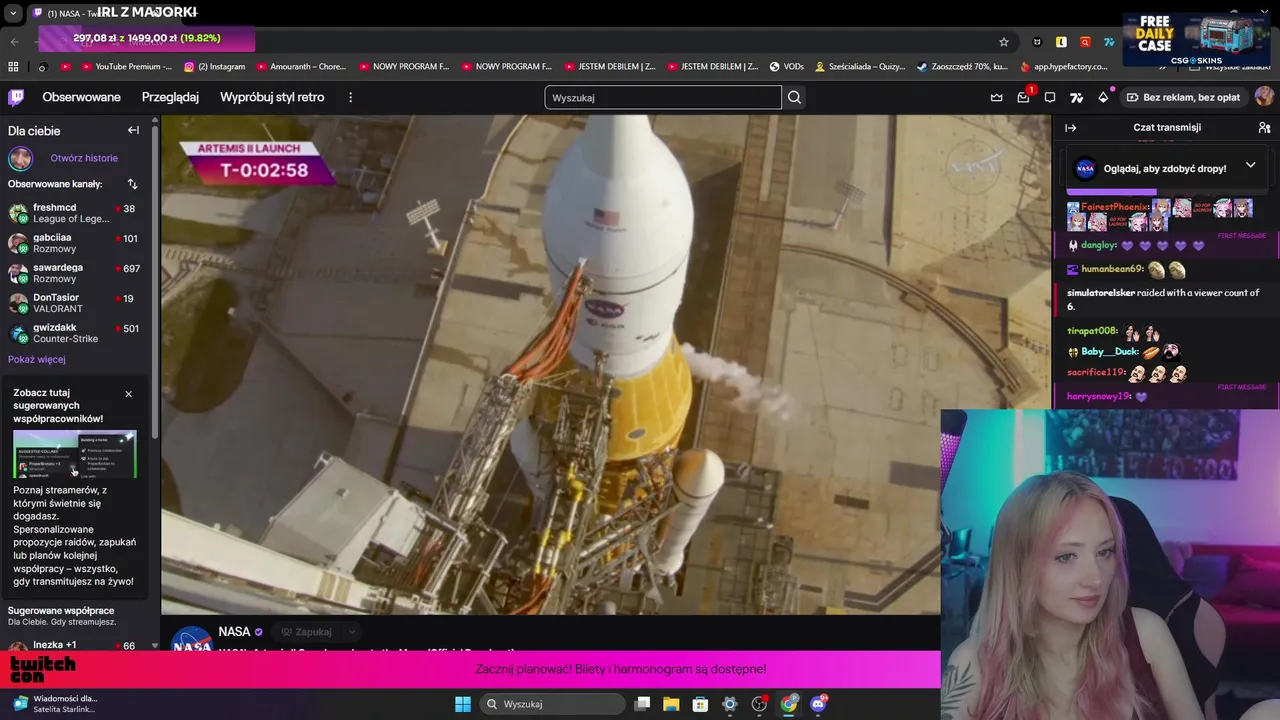Open the whispers chat bubble icon

(x=1050, y=97)
